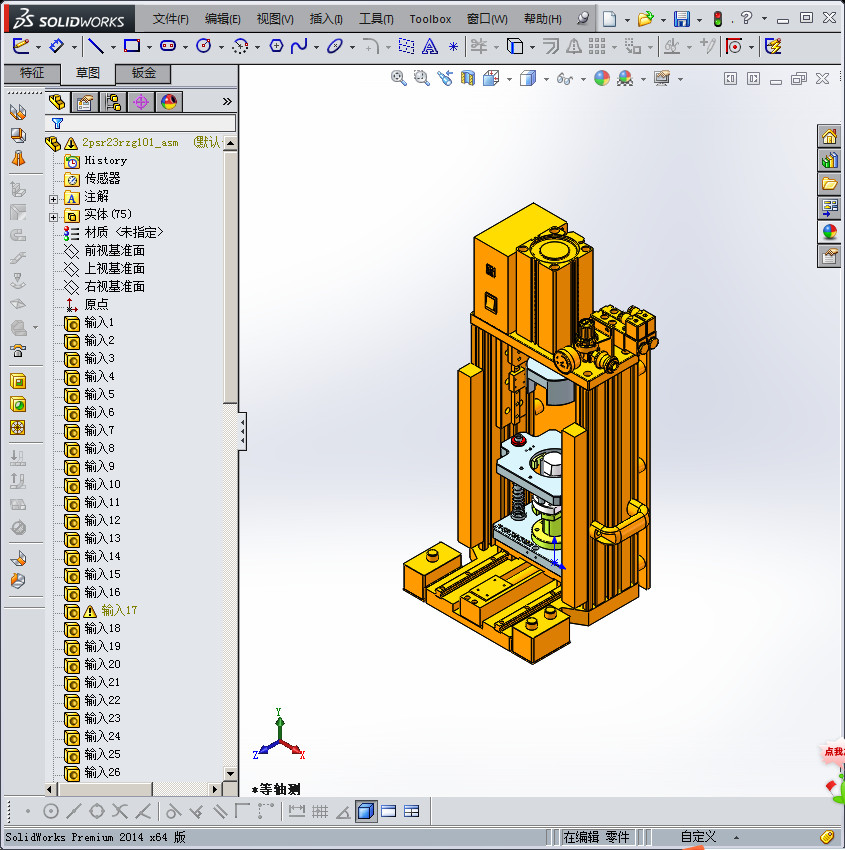Image resolution: width=845 pixels, height=850 pixels.
Task: Open the FeatureManager design tree tab
Action: pyautogui.click(x=57, y=102)
